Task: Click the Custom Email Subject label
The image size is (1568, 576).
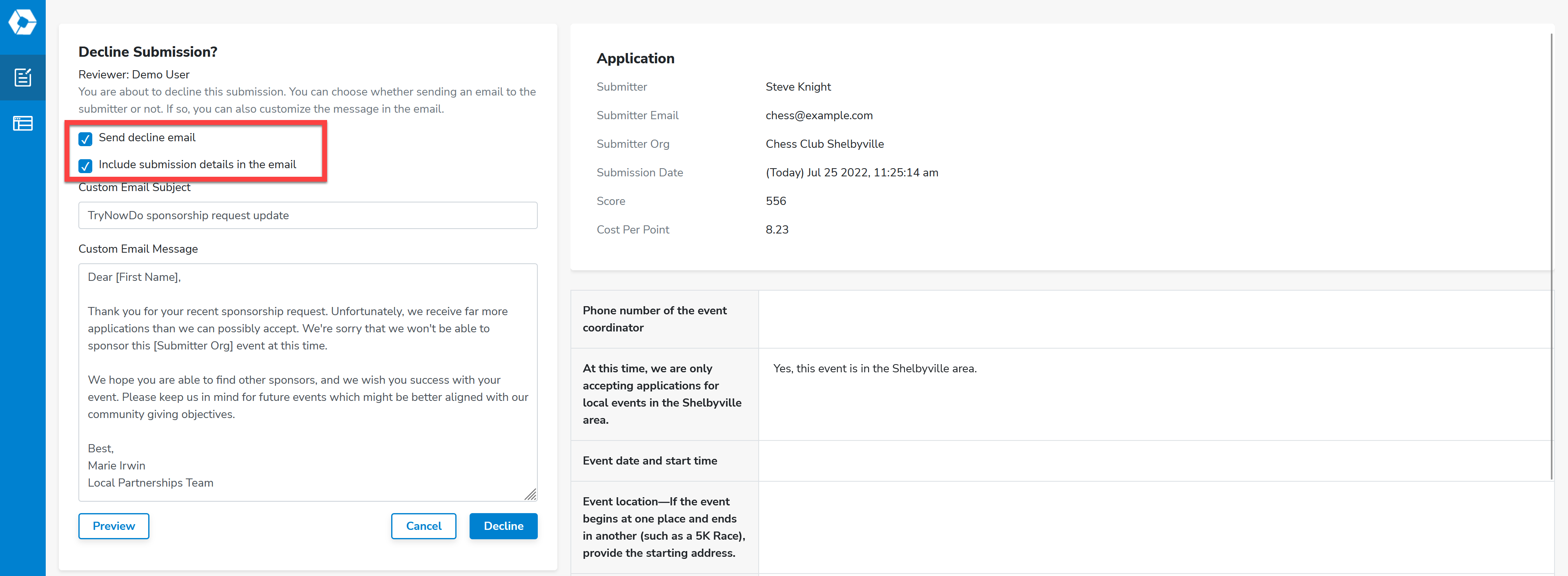Action: pyautogui.click(x=134, y=187)
